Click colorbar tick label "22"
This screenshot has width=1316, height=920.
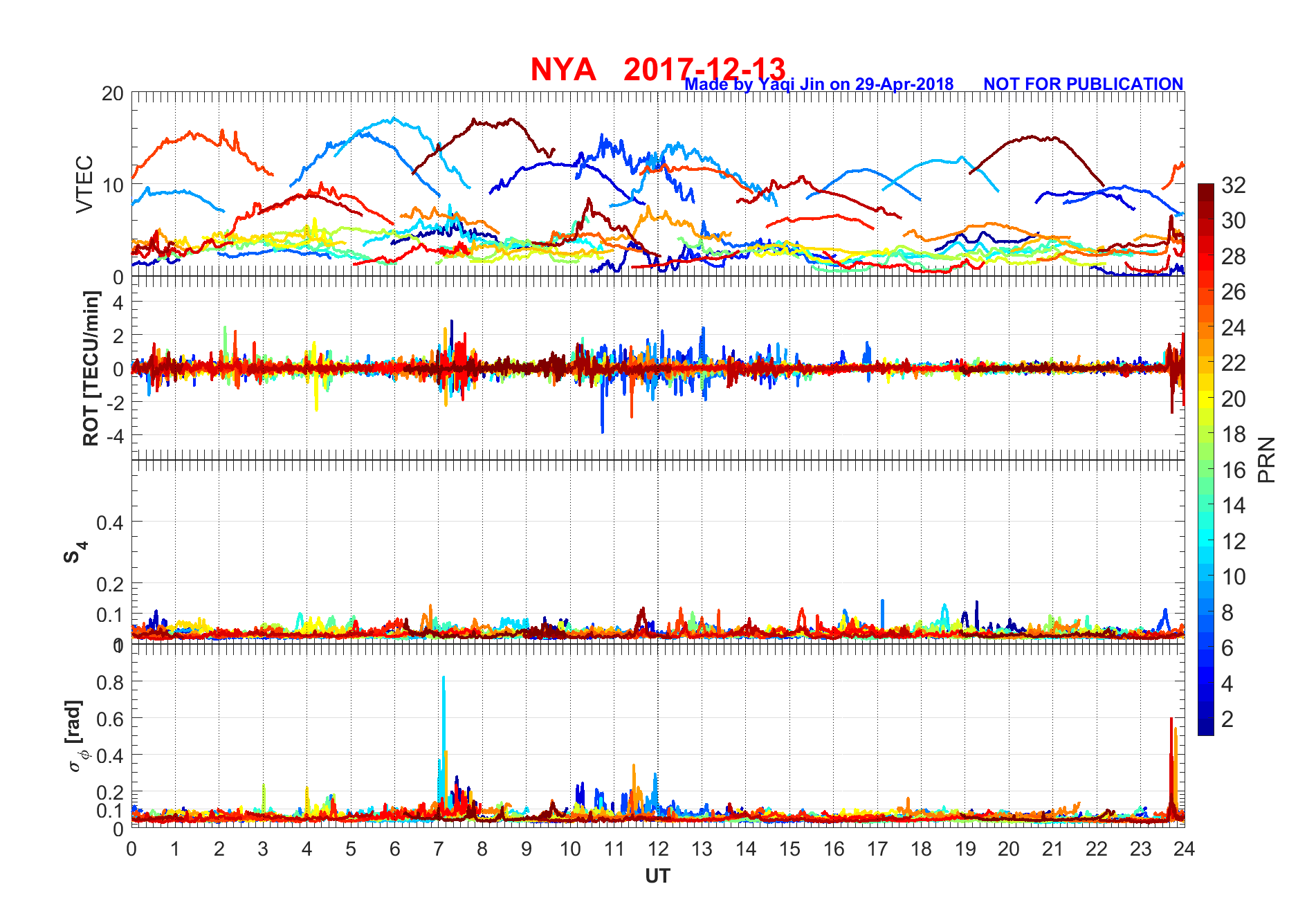[1233, 362]
